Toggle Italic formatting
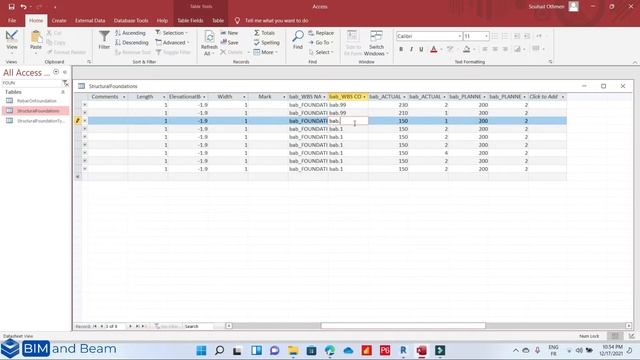Image resolution: width=640 pixels, height=360 pixels. coord(411,49)
